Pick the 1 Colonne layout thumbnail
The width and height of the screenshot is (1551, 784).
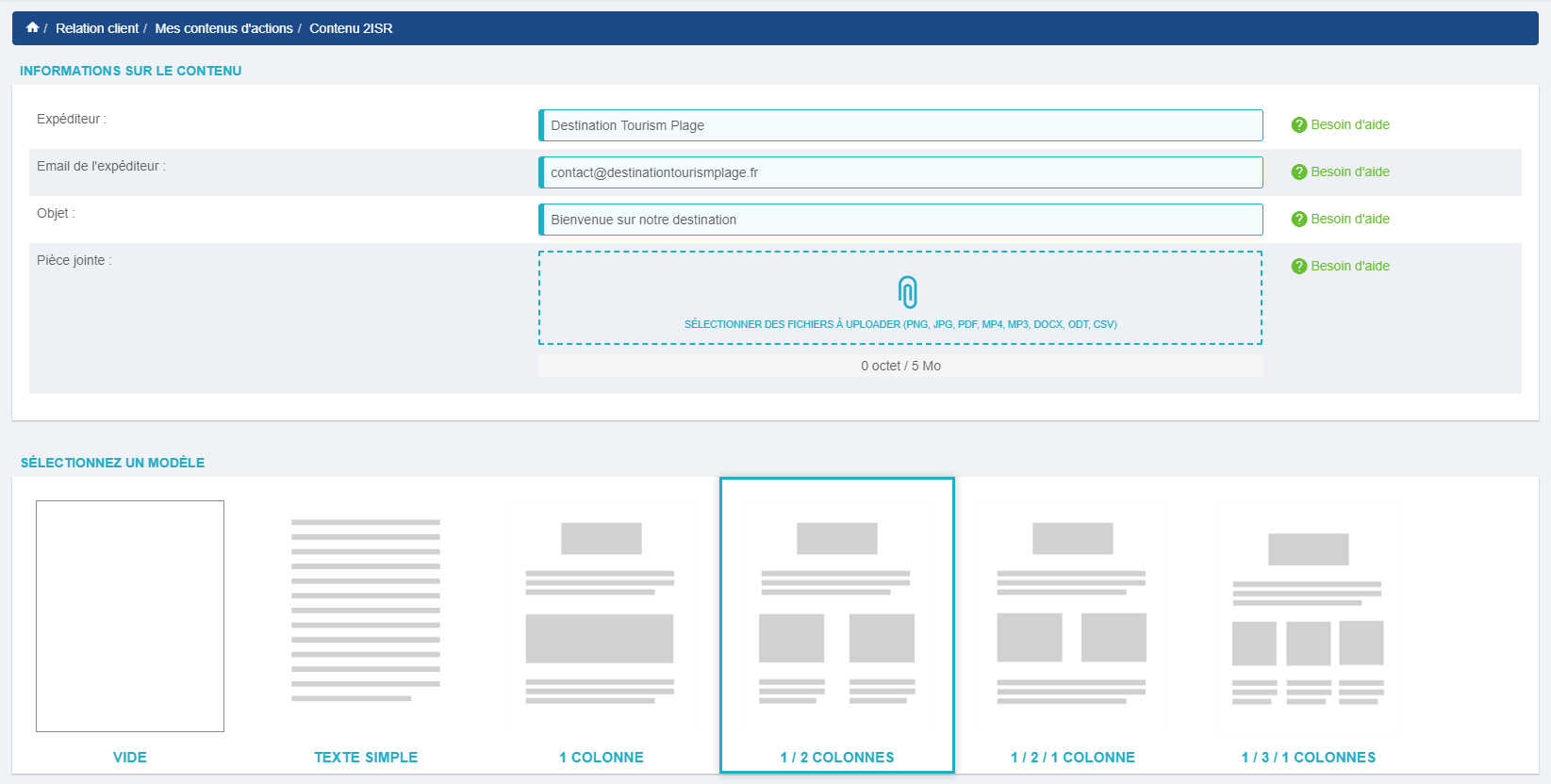click(x=601, y=612)
